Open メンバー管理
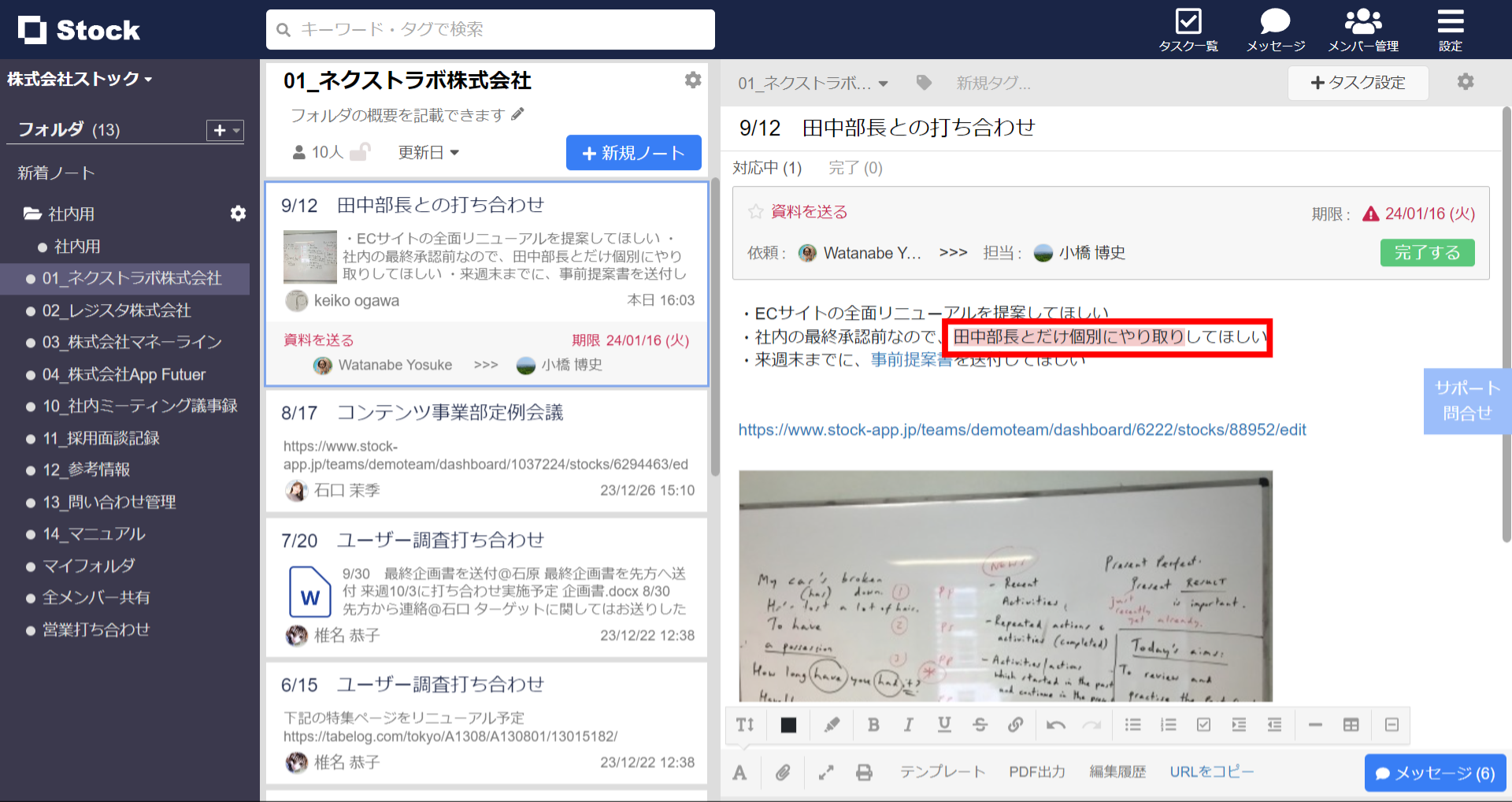1512x802 pixels. tap(1362, 28)
